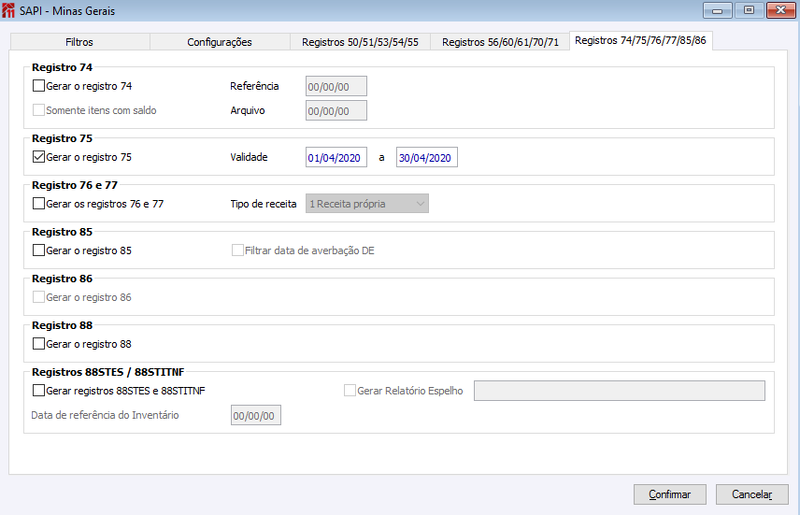Toggle Gerar Relatório Espelho checkbox
This screenshot has width=800, height=515.
point(350,390)
